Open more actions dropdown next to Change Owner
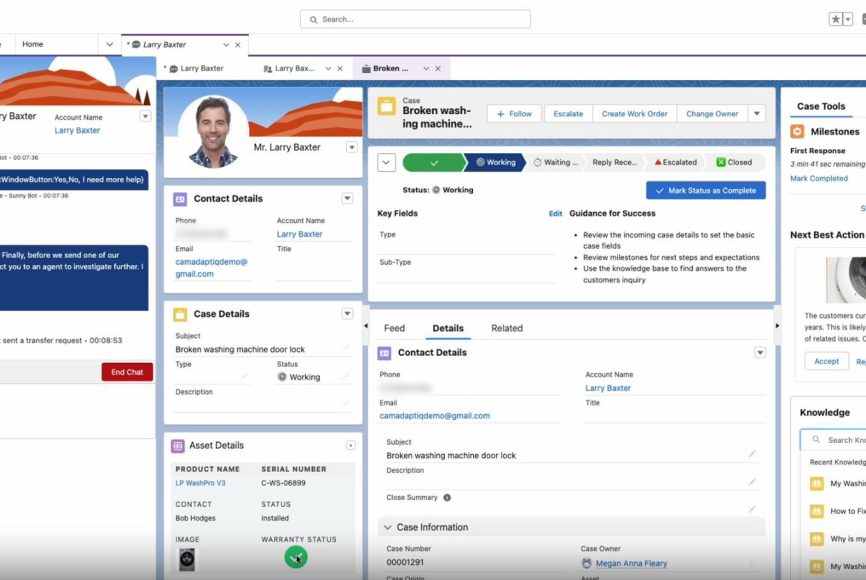Viewport: 866px width, 580px height. click(x=757, y=114)
